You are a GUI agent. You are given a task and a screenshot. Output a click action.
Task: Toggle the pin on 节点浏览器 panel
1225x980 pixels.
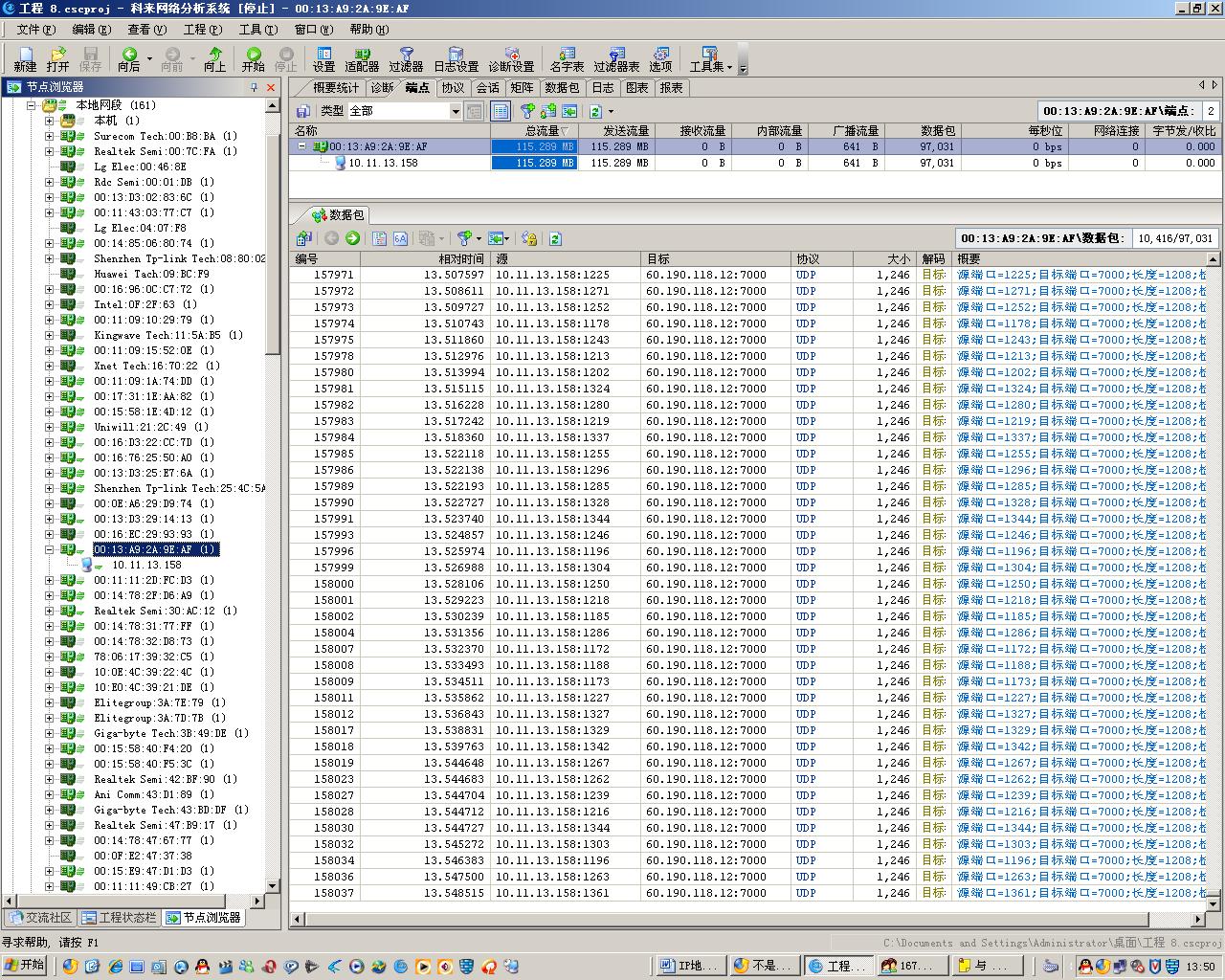[x=254, y=87]
